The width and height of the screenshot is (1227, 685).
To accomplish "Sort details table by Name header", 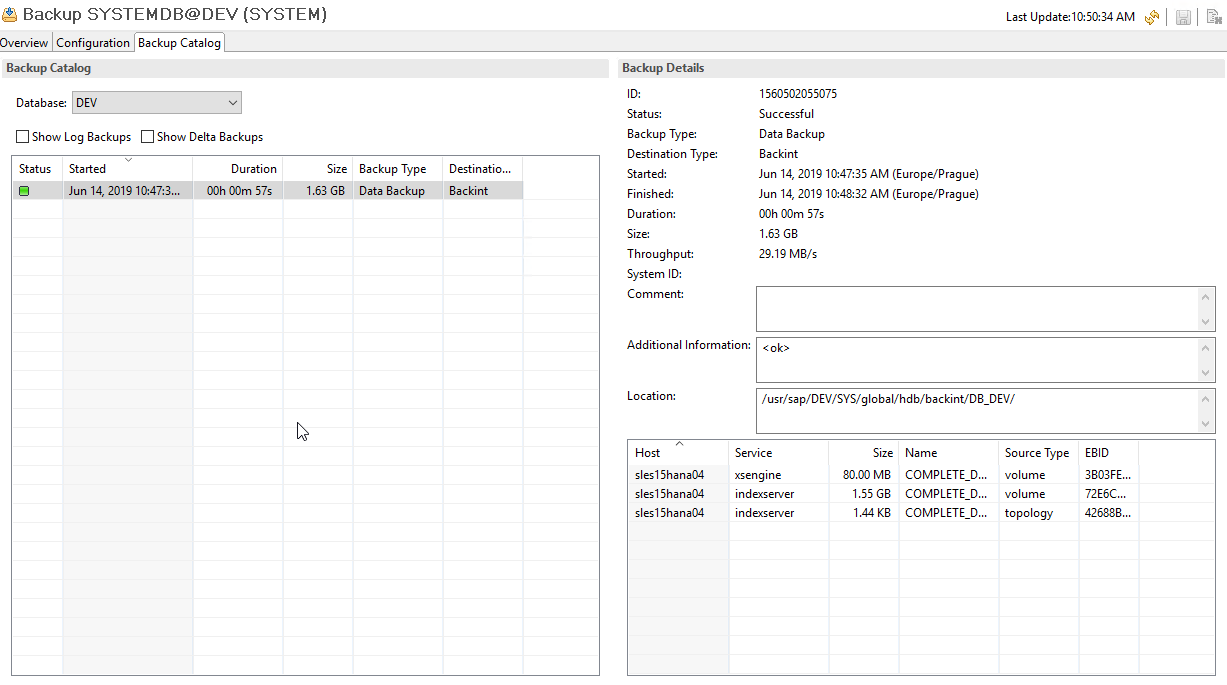I will [x=948, y=453].
